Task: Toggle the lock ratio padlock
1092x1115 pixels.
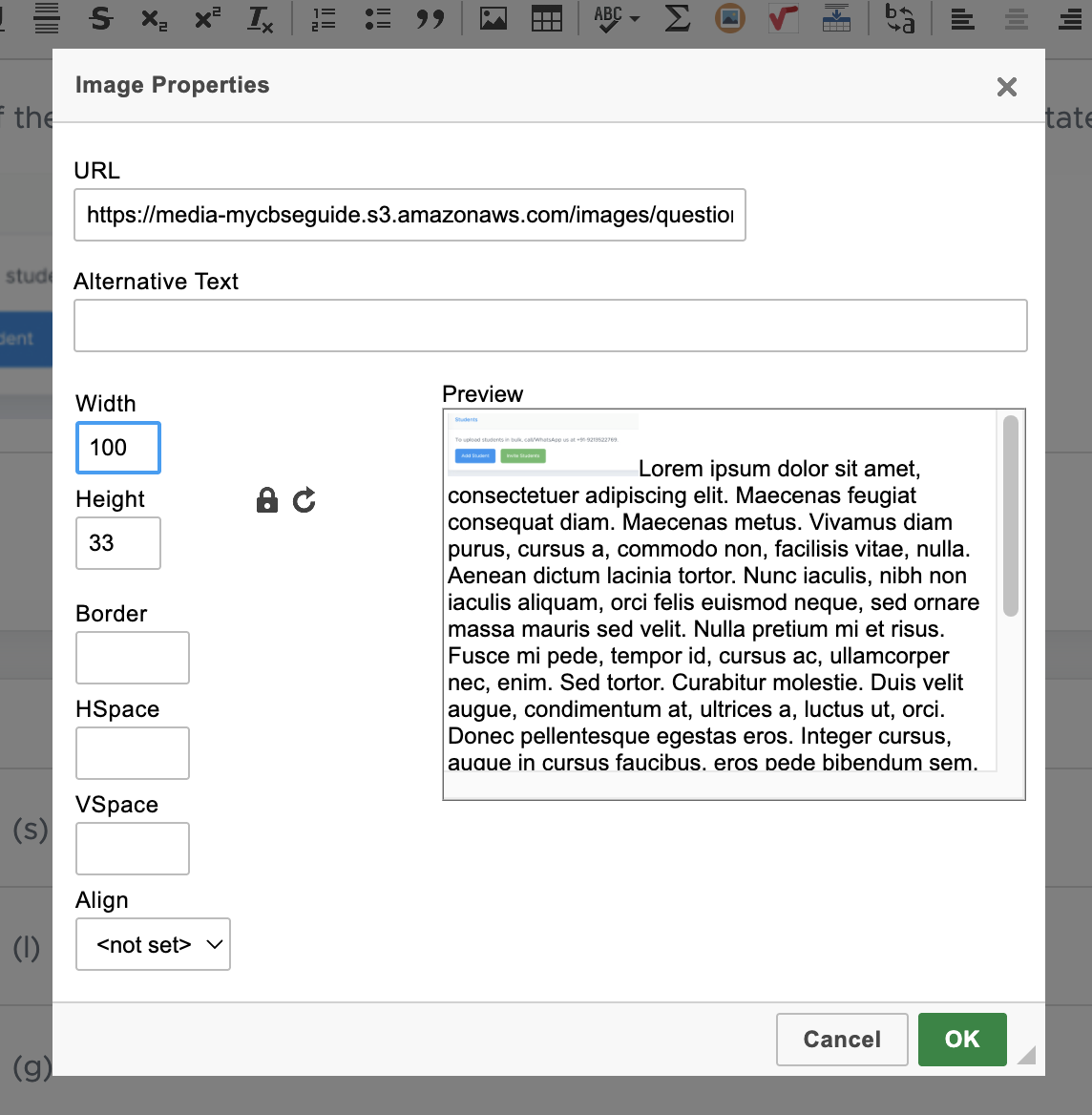Action: pyautogui.click(x=266, y=500)
